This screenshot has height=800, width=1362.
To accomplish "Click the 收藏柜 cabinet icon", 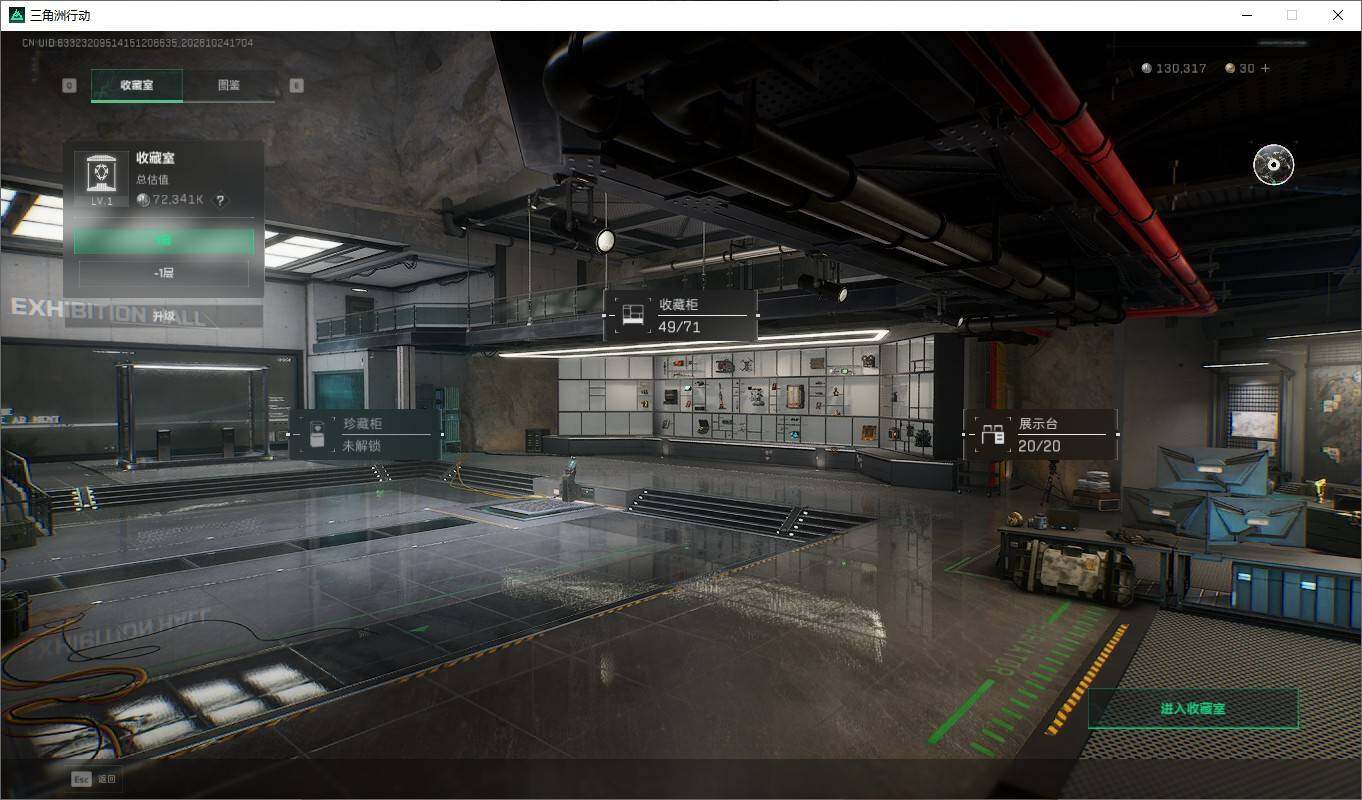I will [x=631, y=315].
